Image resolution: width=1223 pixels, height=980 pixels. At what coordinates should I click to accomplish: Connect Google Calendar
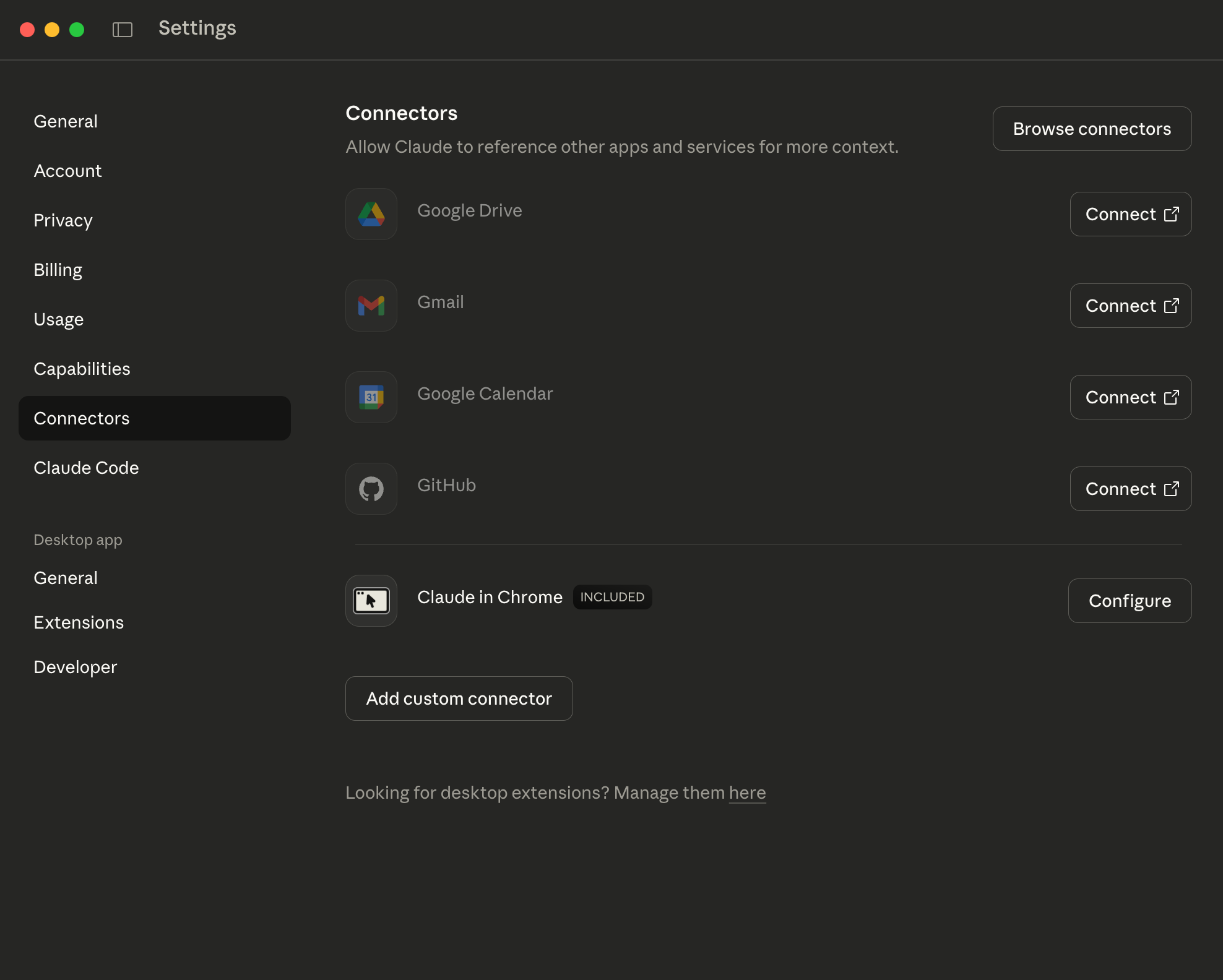[1130, 397]
